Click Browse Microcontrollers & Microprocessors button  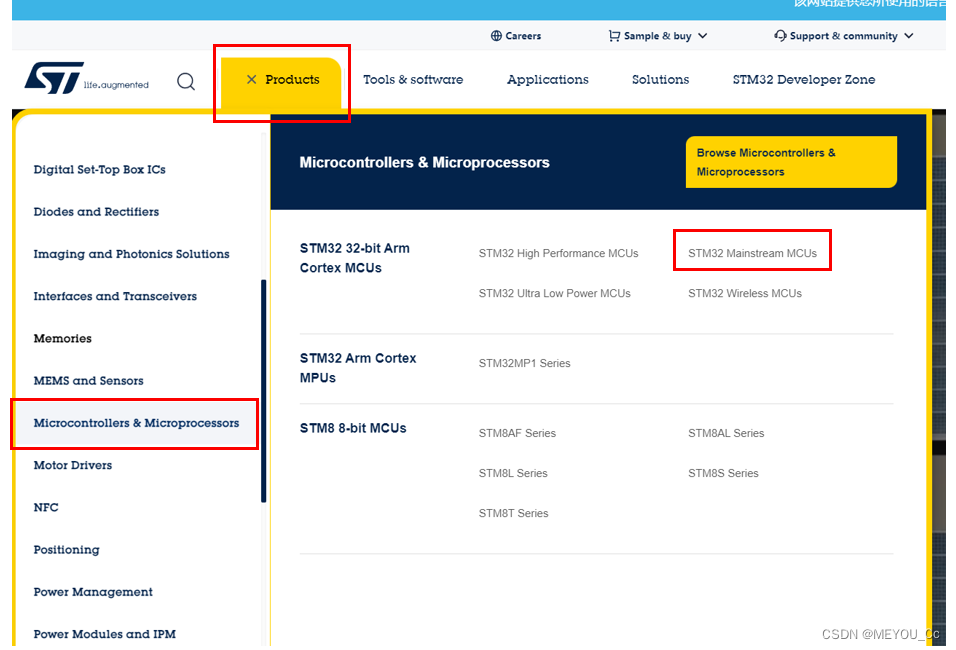coord(791,162)
